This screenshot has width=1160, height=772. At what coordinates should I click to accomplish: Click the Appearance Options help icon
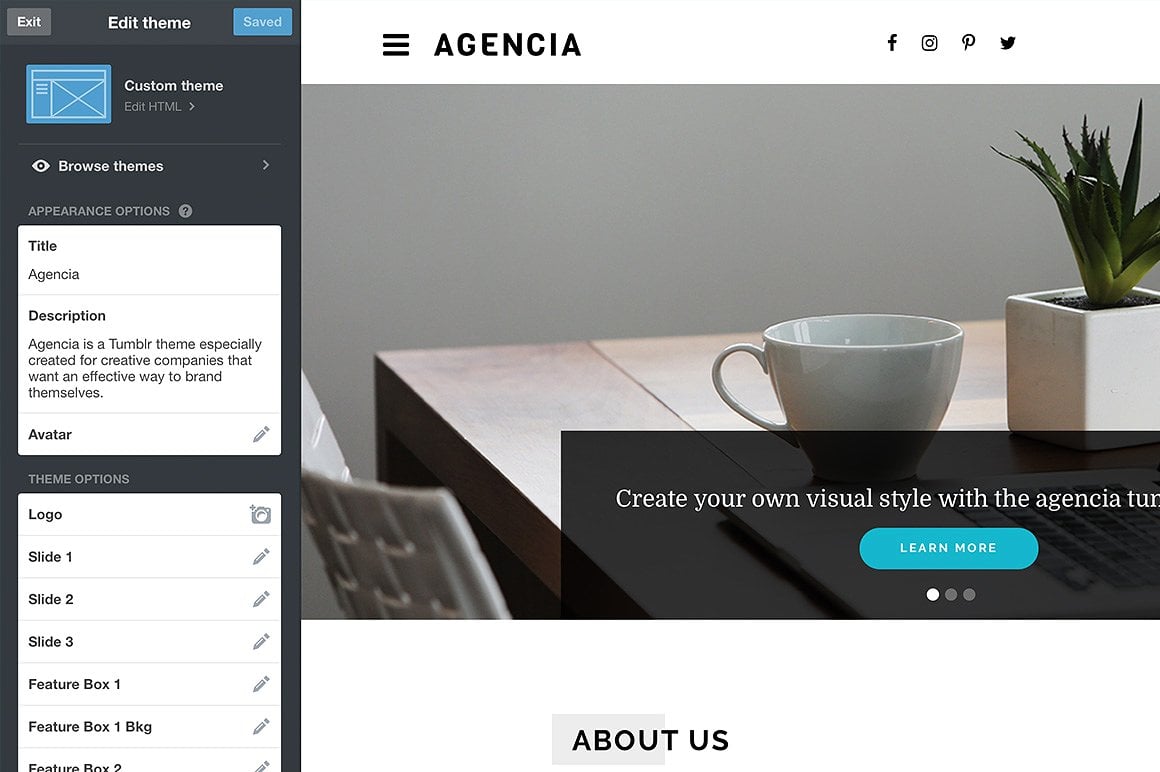(186, 211)
